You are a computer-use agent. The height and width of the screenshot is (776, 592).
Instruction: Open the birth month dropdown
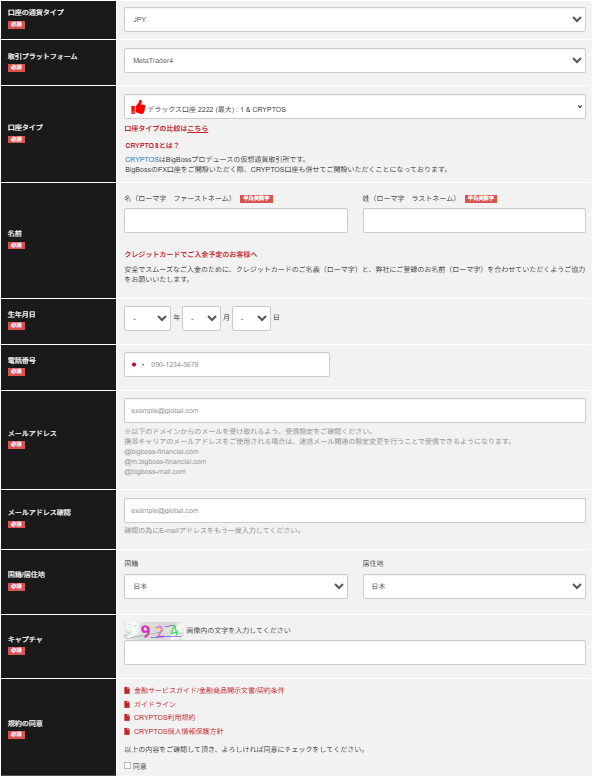tap(201, 318)
